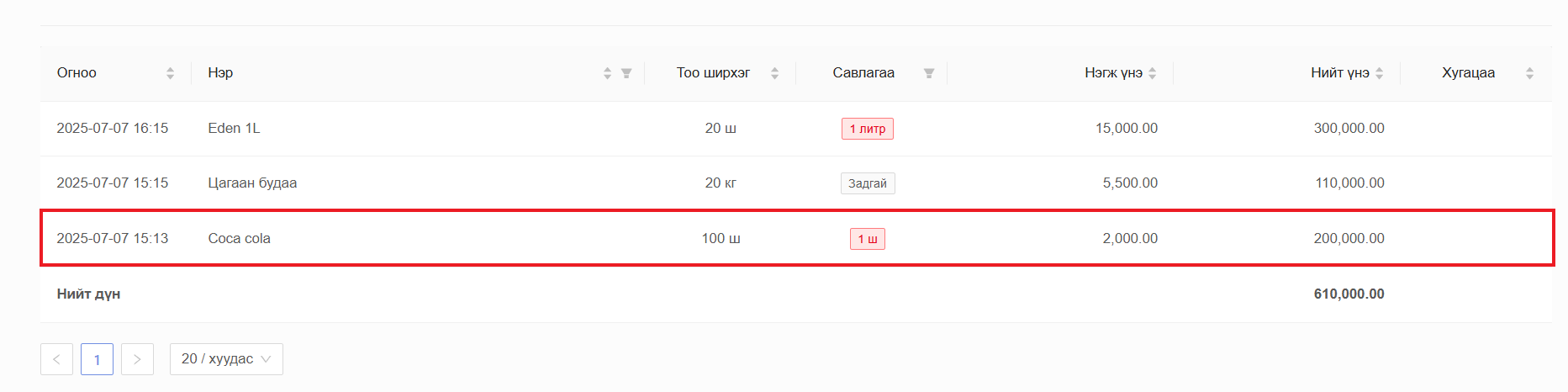This screenshot has height=392, width=1568.
Task: Sort table by Огноо column icon
Action: [x=170, y=73]
